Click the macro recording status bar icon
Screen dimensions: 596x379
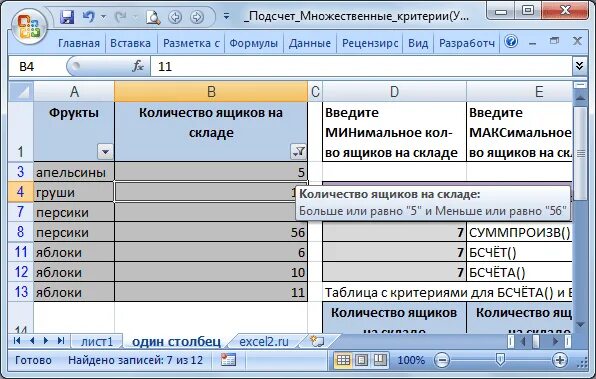[x=228, y=360]
